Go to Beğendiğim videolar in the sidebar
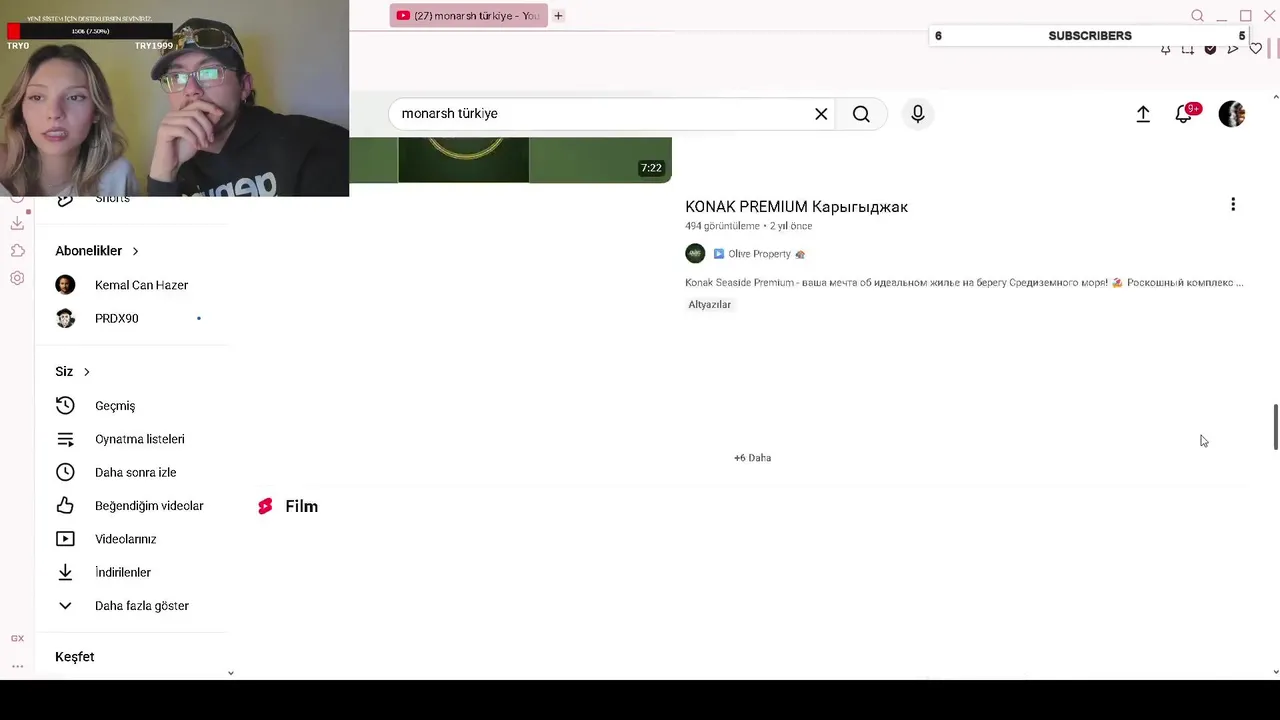The height and width of the screenshot is (720, 1280). pos(149,506)
